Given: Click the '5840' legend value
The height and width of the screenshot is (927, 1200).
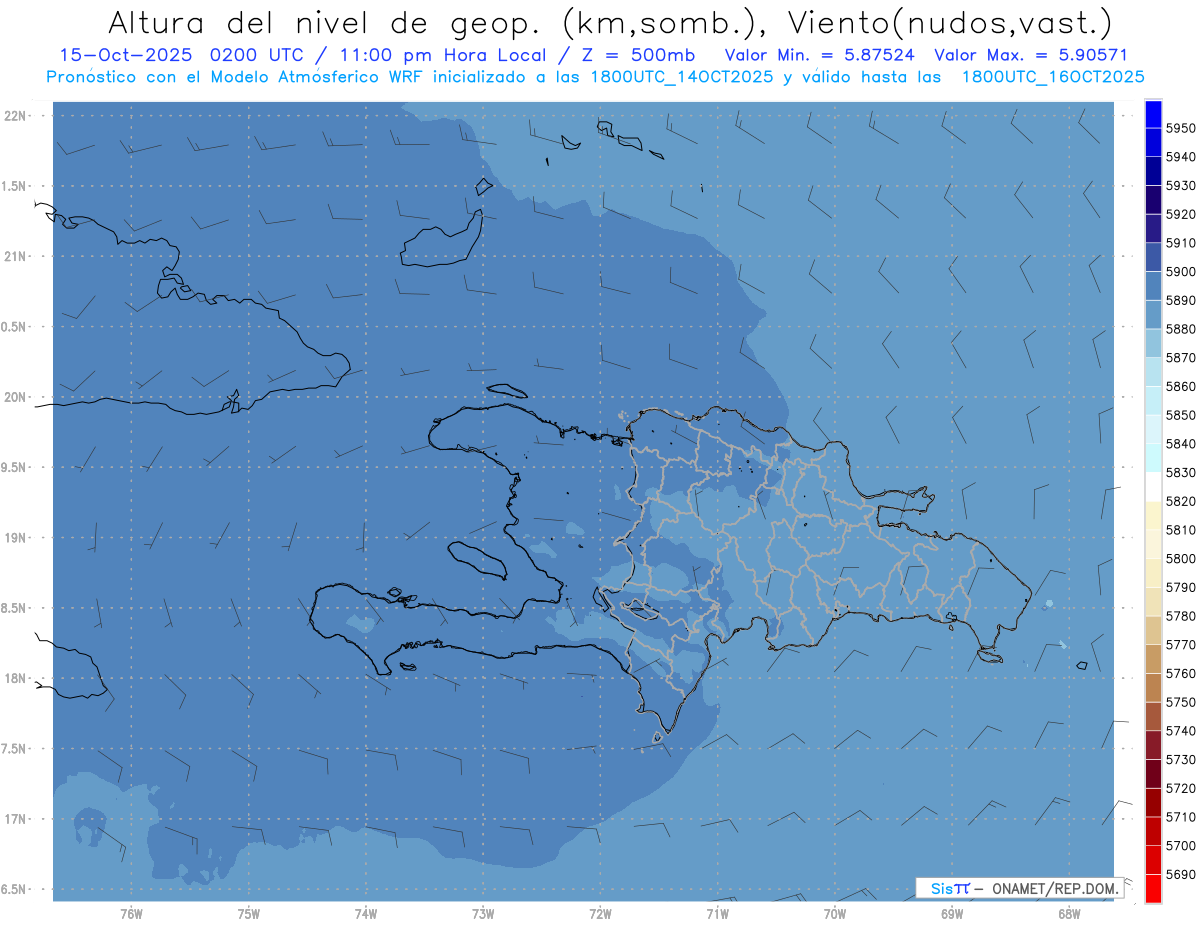Looking at the screenshot, I should tap(1181, 444).
